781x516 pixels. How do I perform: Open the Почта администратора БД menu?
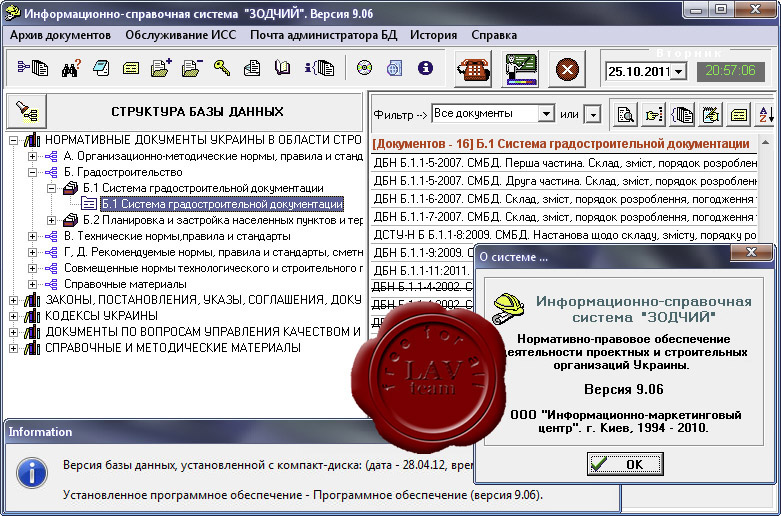point(323,35)
